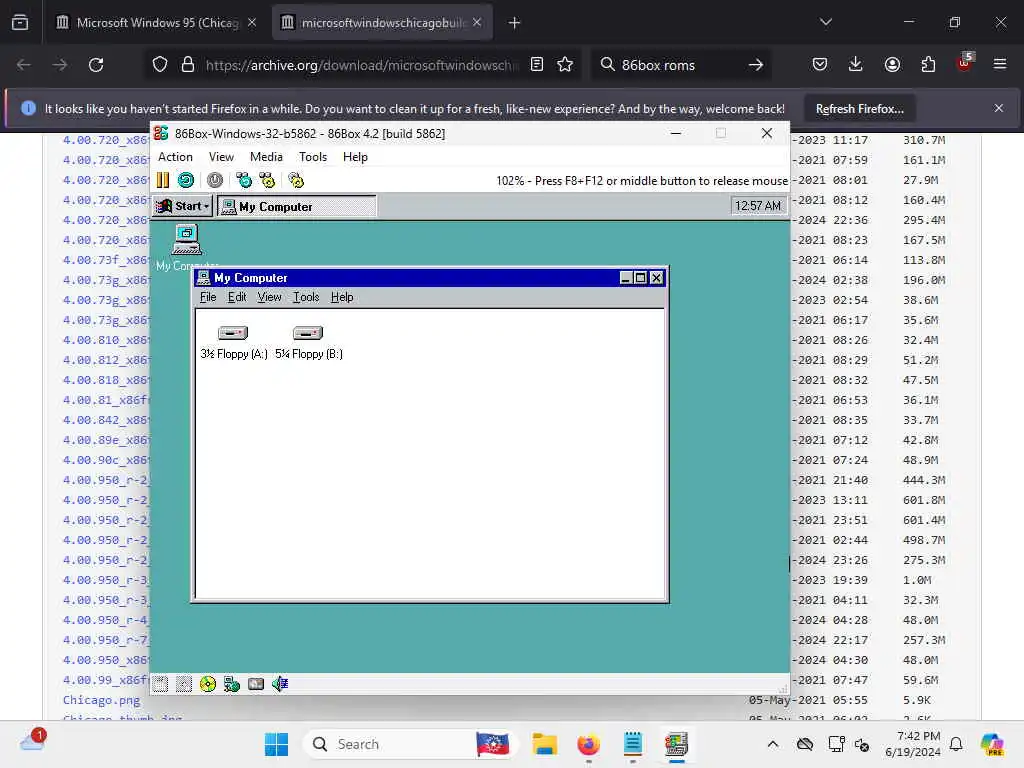1024x768 pixels.
Task: Click the My Computer taskbar button in Chicago
Action: pyautogui.click(x=296, y=206)
